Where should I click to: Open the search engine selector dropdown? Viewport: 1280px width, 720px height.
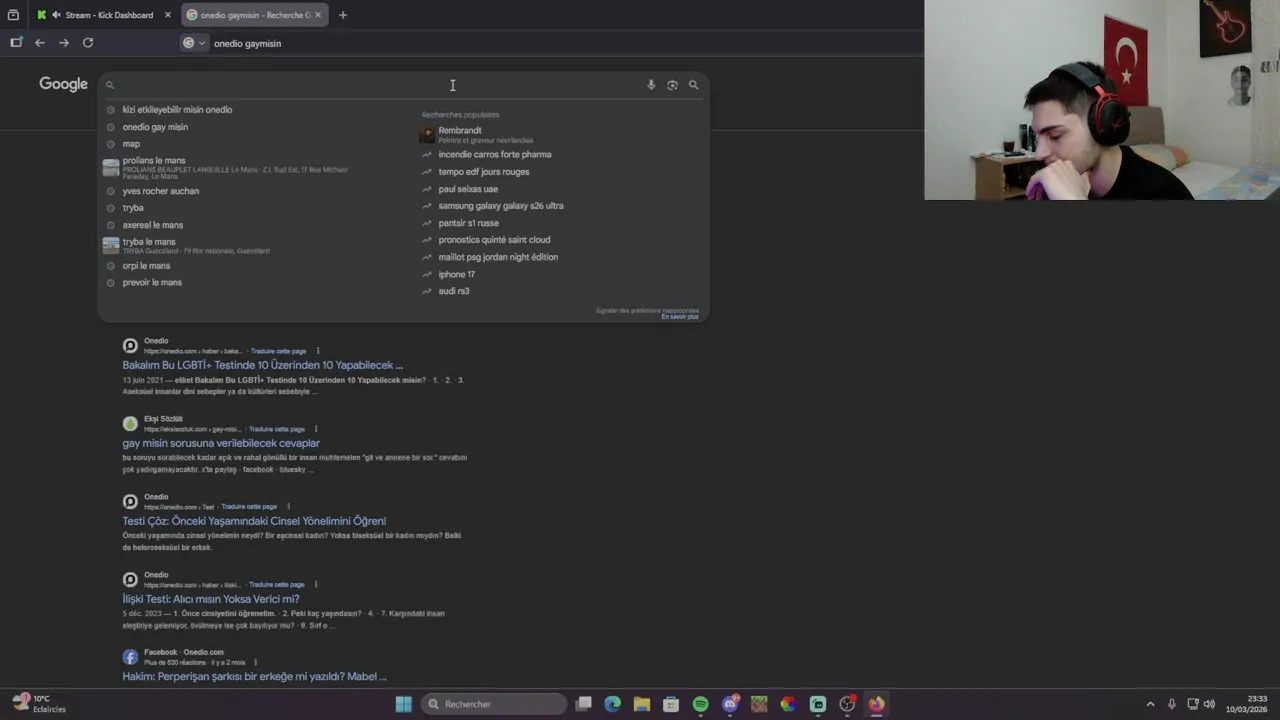(194, 43)
